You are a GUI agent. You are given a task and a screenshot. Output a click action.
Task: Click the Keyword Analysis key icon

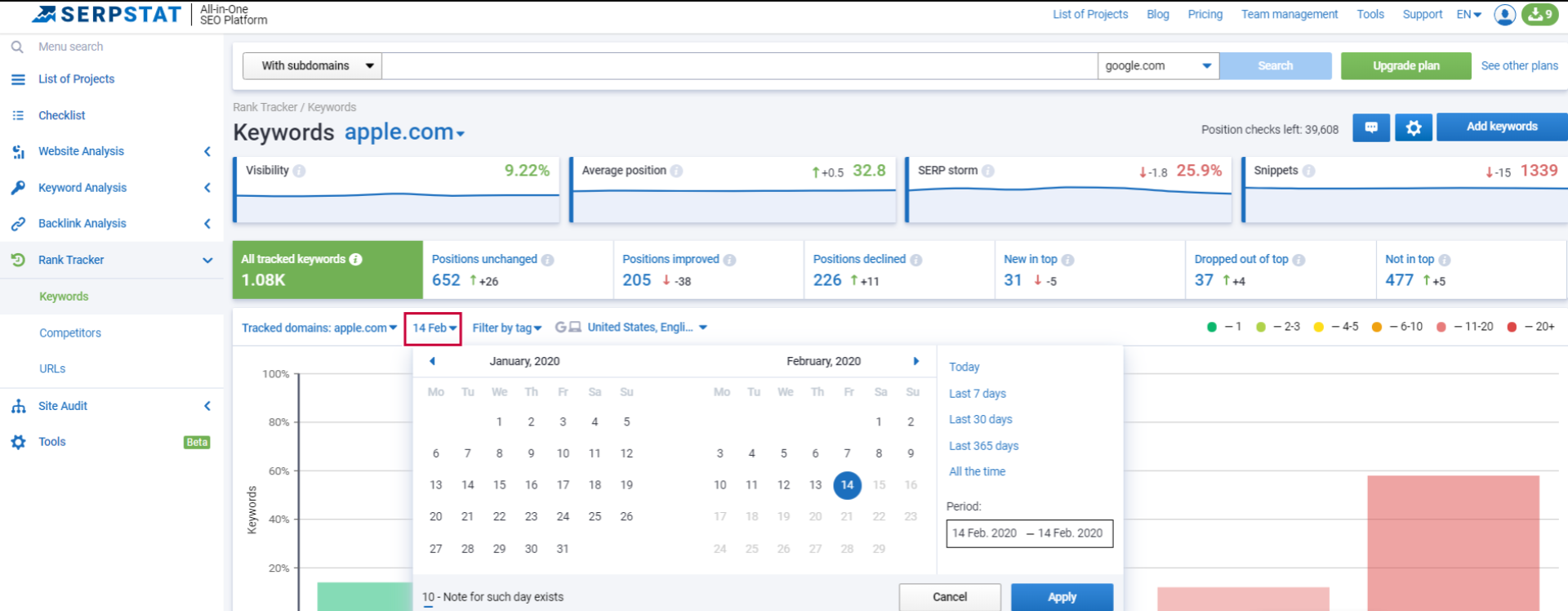(x=18, y=187)
